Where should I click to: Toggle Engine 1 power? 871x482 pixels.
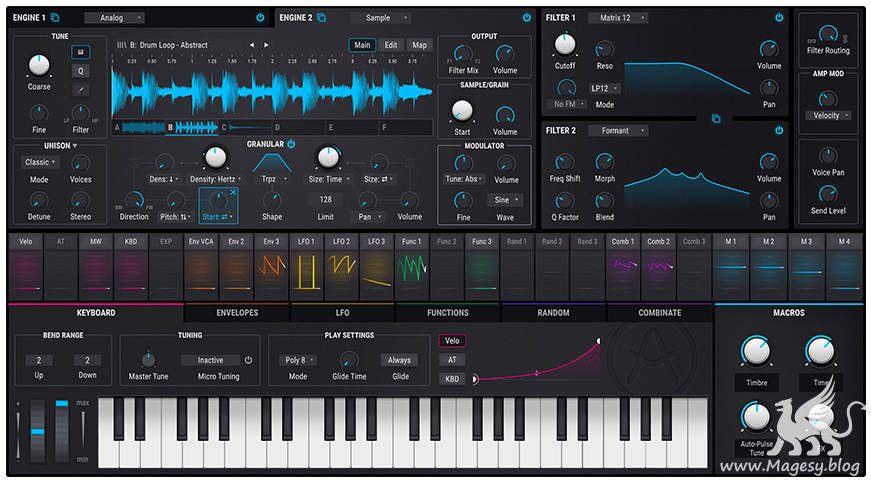point(260,18)
